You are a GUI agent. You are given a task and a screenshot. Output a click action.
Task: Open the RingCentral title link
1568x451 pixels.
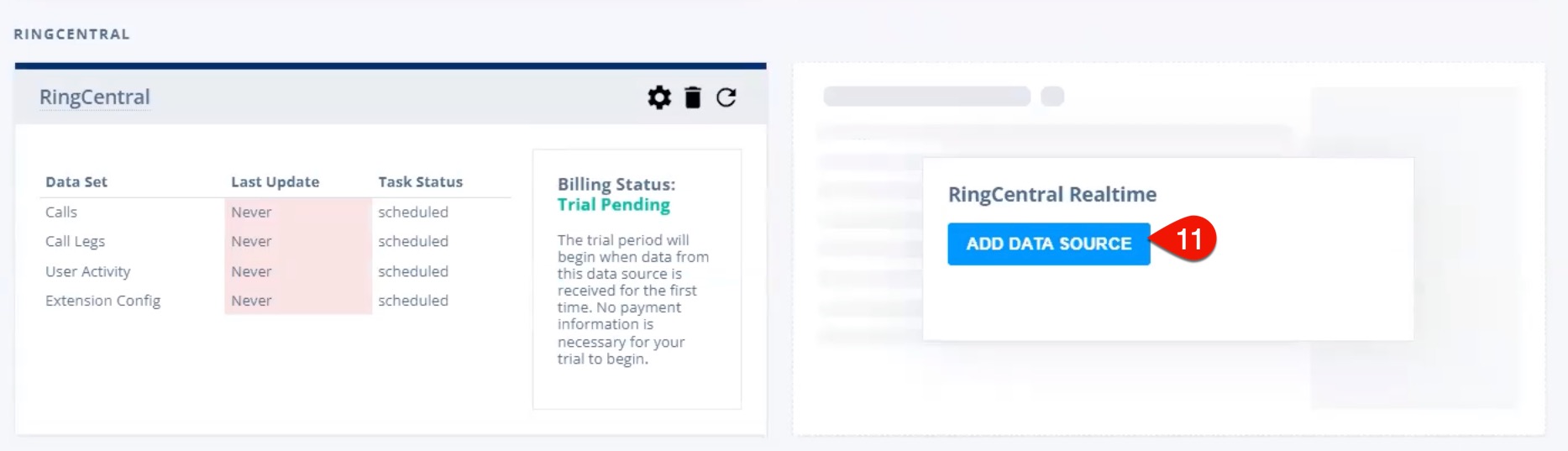point(95,97)
